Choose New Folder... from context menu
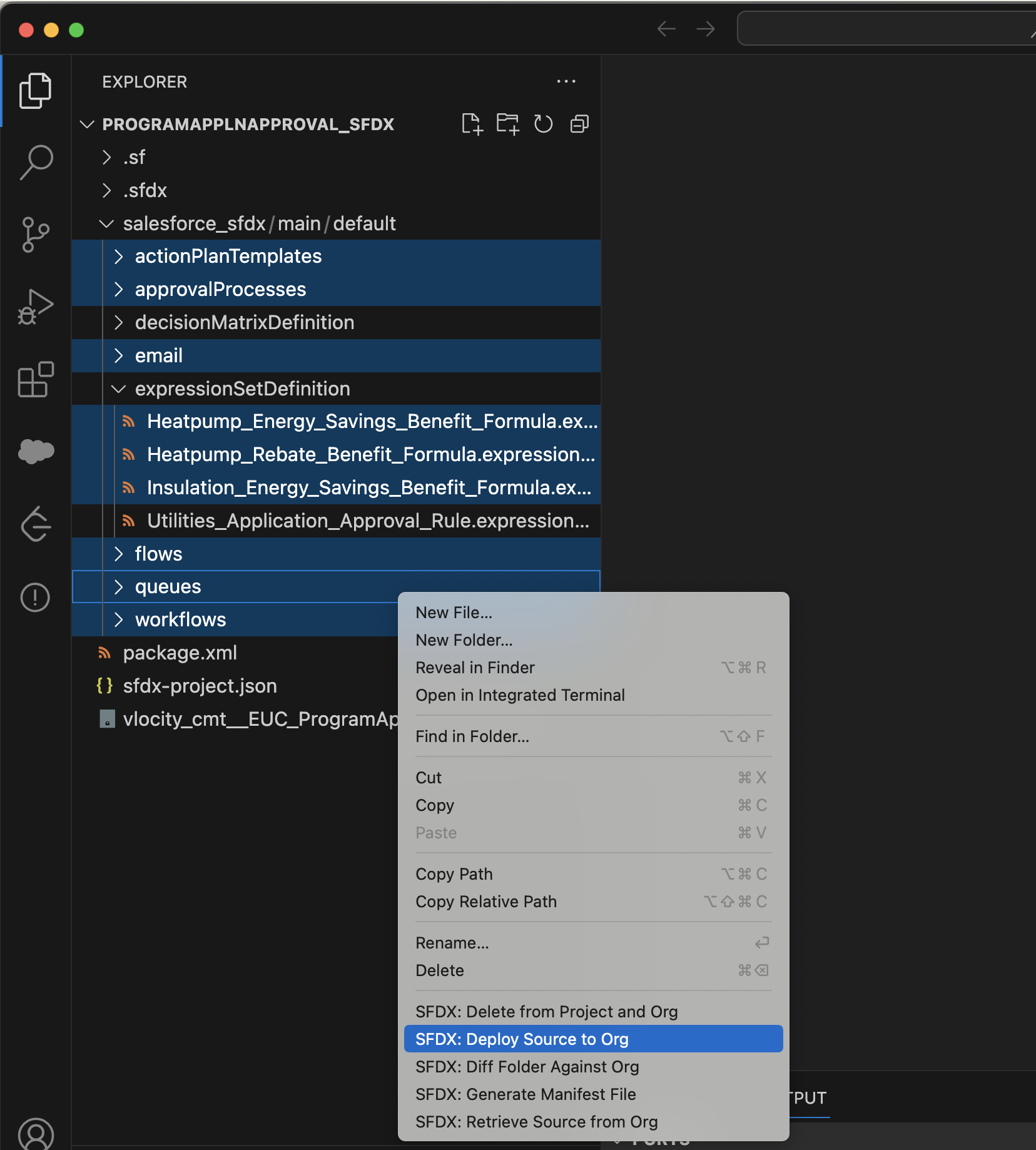 593,640
